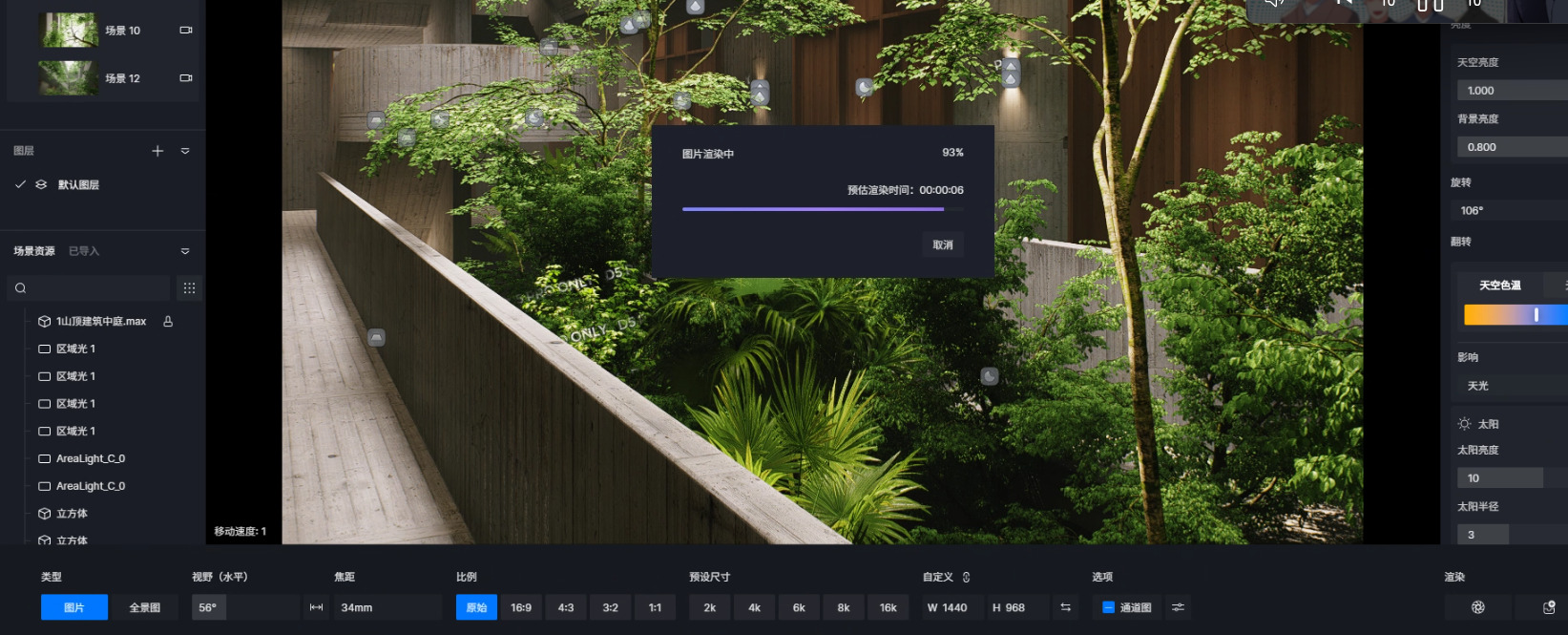
Task: Cancel rendering with the 取消 button
Action: [x=943, y=245]
